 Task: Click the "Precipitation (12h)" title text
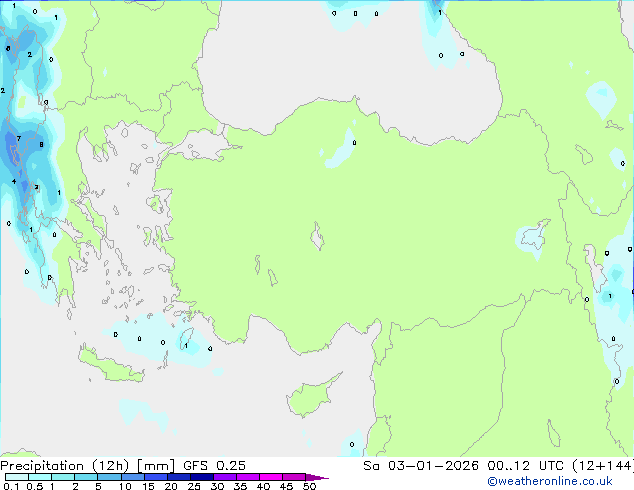click(x=65, y=466)
